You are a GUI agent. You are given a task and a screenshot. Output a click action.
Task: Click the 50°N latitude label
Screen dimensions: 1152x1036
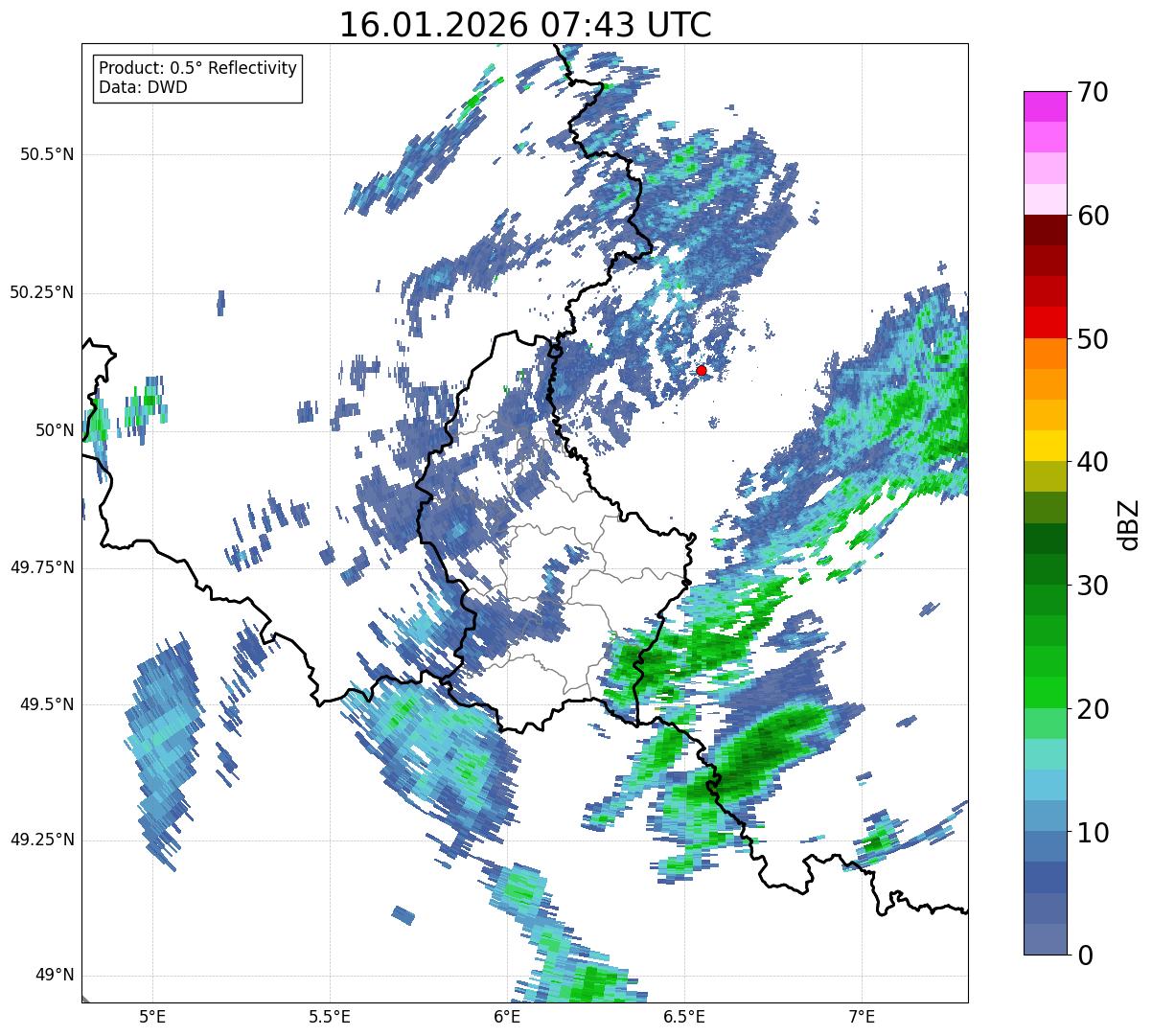pyautogui.click(x=55, y=430)
